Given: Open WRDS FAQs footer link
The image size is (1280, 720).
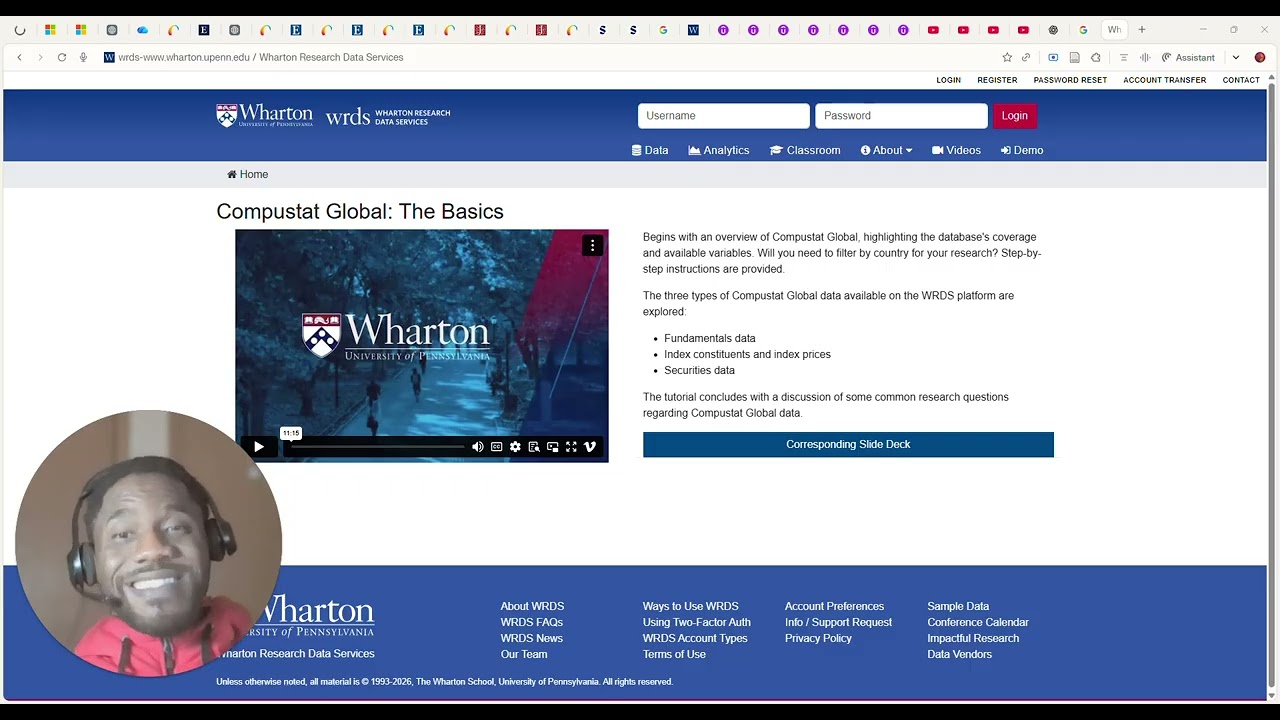Looking at the screenshot, I should [531, 622].
